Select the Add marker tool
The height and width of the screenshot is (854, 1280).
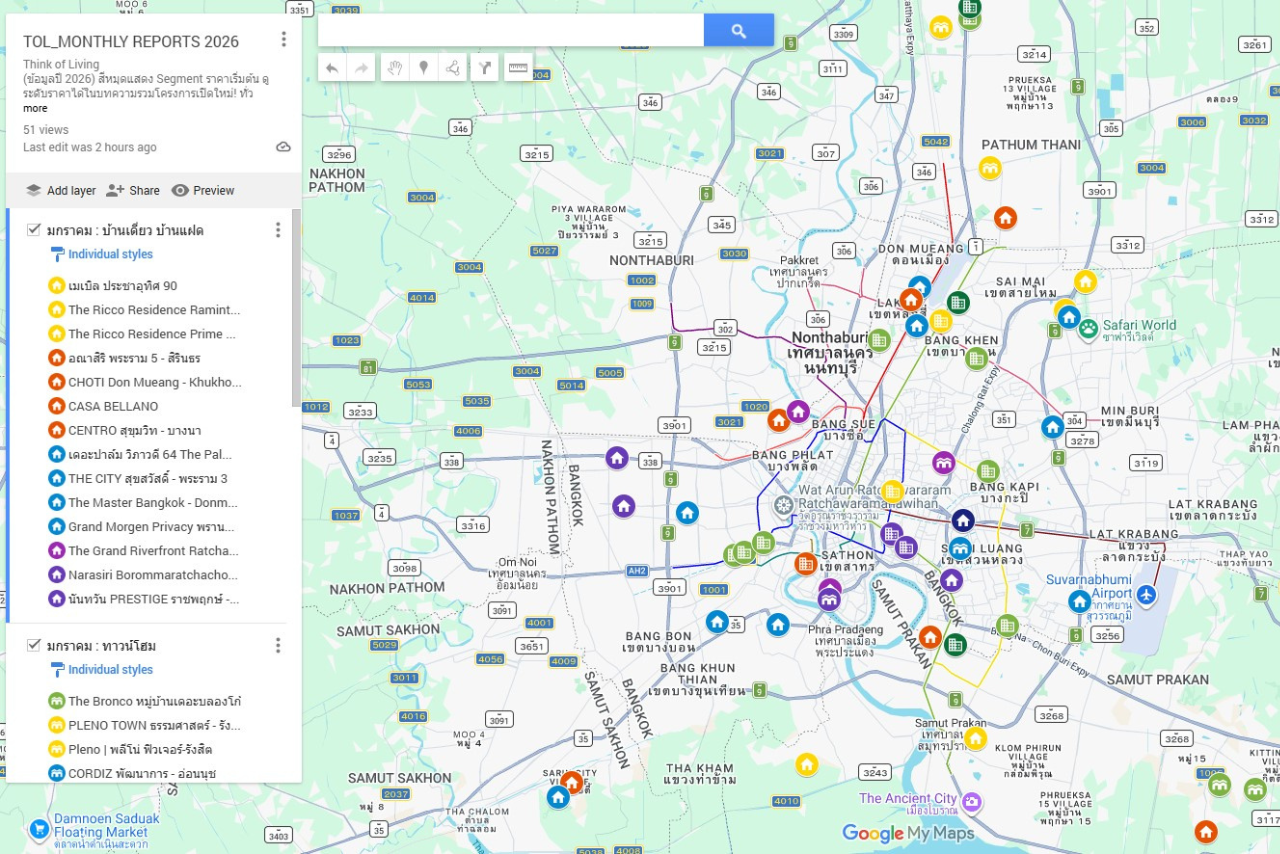coord(424,68)
